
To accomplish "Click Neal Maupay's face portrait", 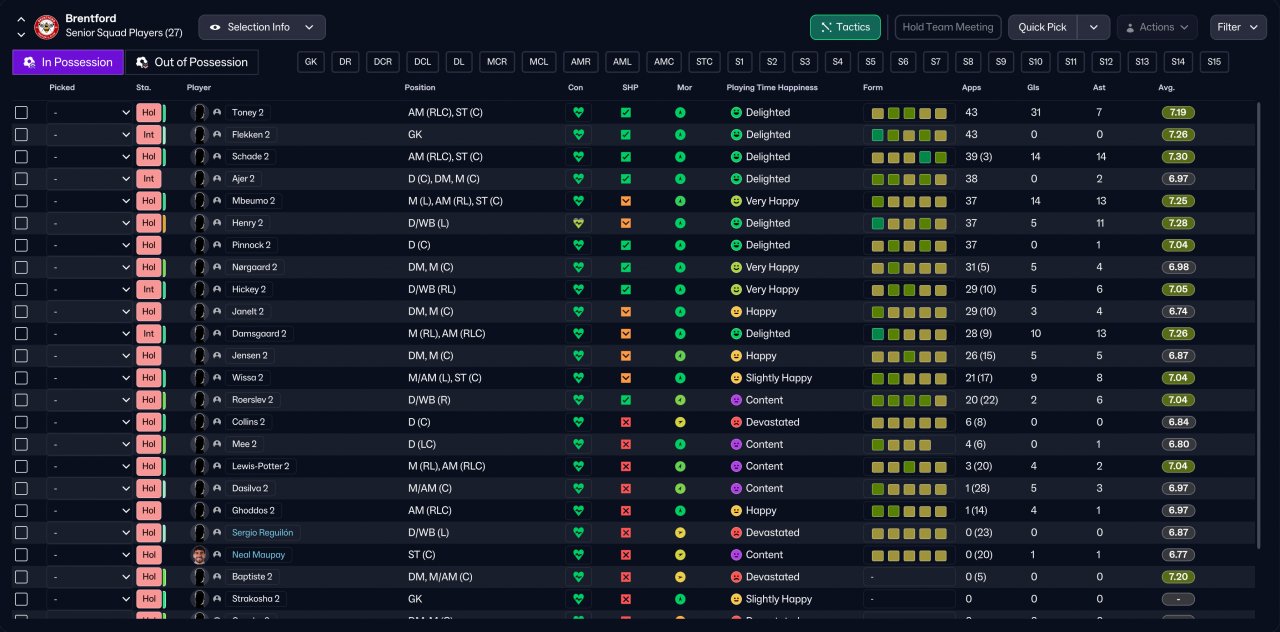I will [x=199, y=555].
